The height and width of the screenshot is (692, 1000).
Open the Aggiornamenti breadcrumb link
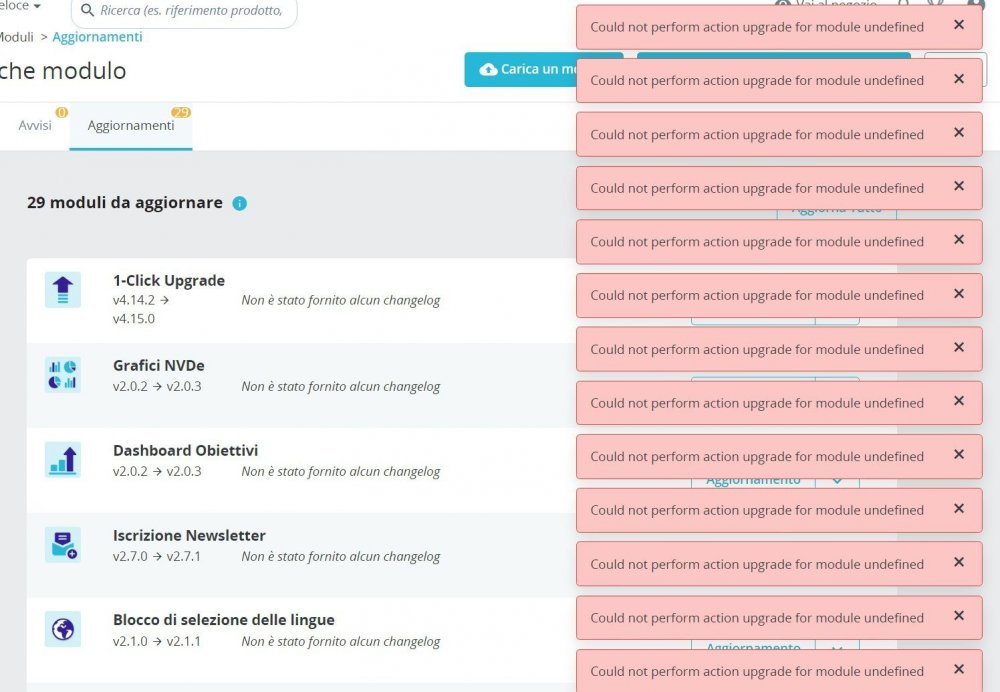(x=98, y=37)
